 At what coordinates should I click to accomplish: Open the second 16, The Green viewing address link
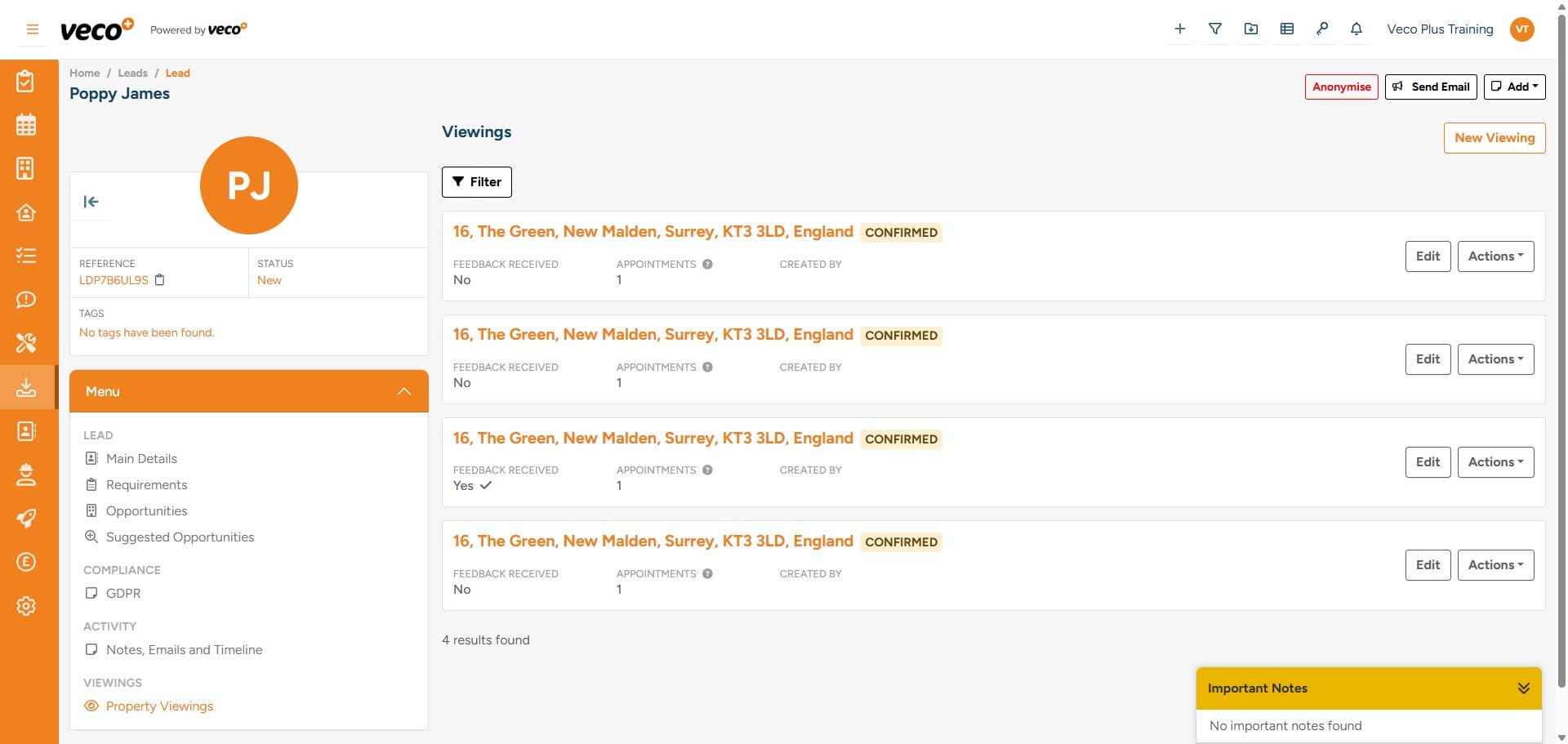tap(653, 335)
